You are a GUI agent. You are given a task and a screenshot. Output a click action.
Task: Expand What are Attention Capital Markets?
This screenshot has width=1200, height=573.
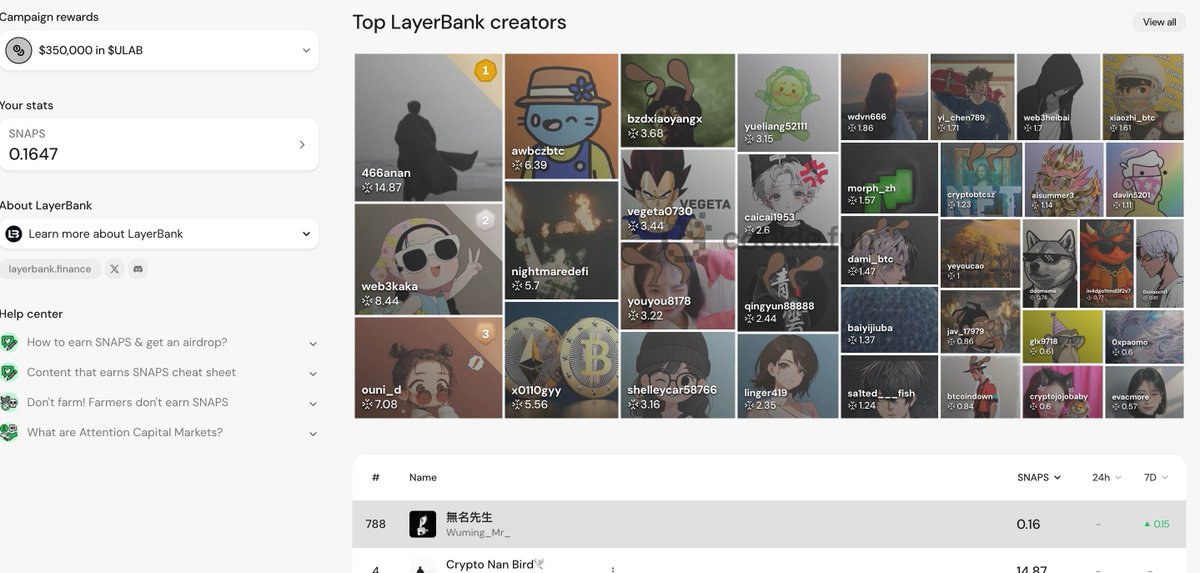312,433
